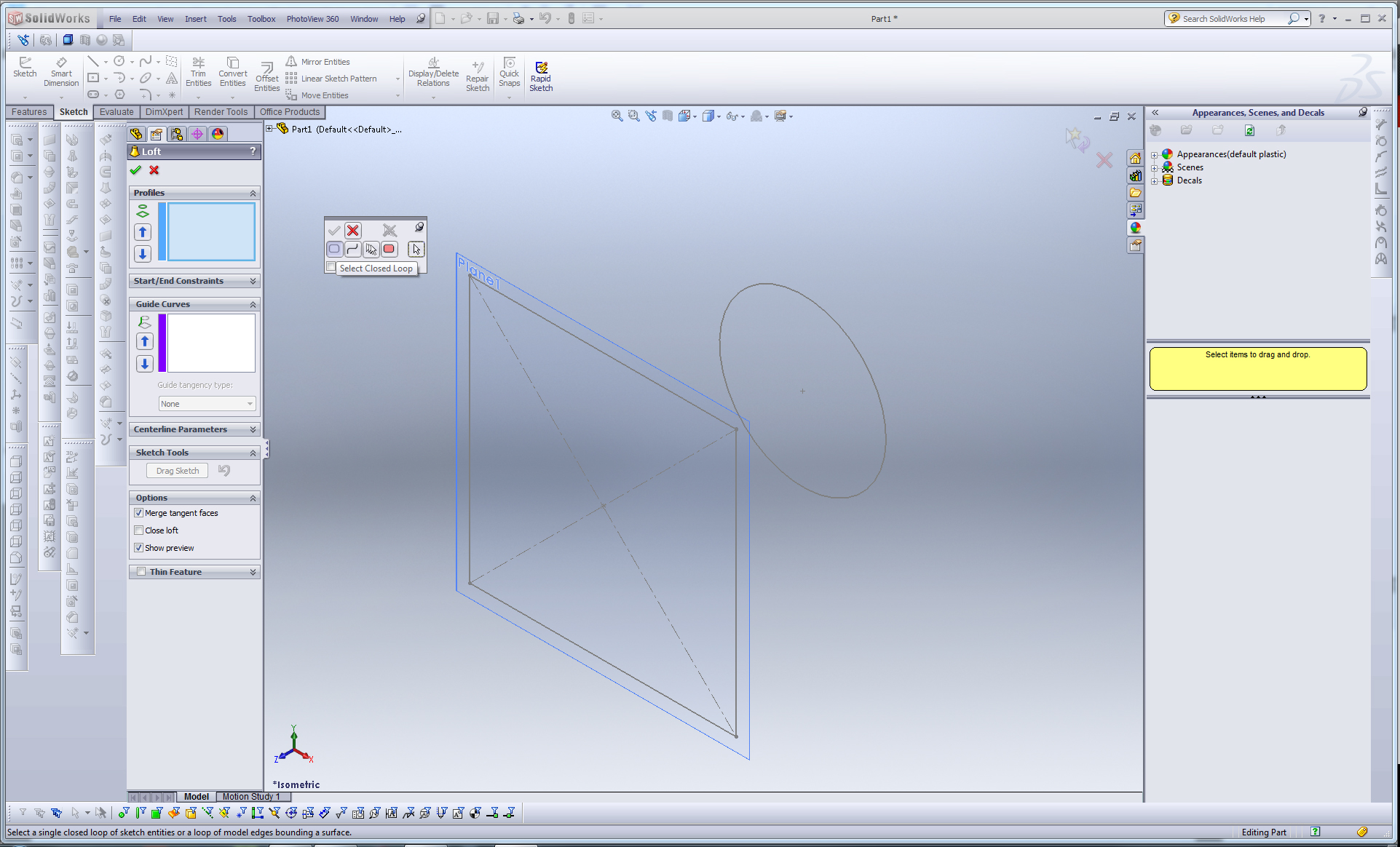Viewport: 1400px width, 847px height.
Task: Open the Insert menu
Action: pyautogui.click(x=195, y=19)
